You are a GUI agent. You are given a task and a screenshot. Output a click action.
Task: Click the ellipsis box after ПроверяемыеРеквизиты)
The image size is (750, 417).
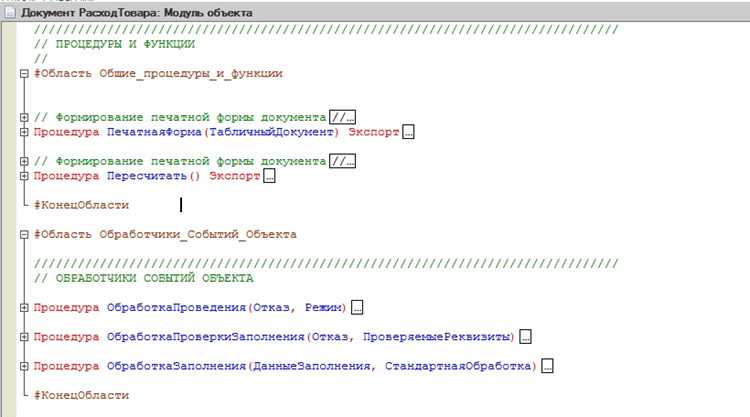coord(525,337)
